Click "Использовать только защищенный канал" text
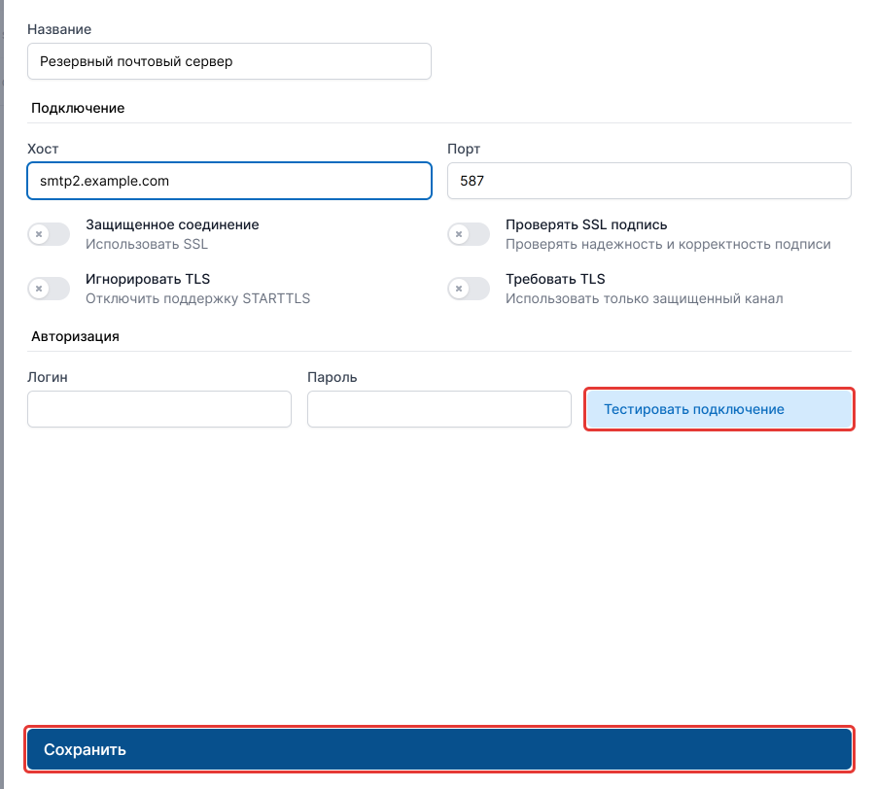This screenshot has width=875, height=789. tap(644, 299)
